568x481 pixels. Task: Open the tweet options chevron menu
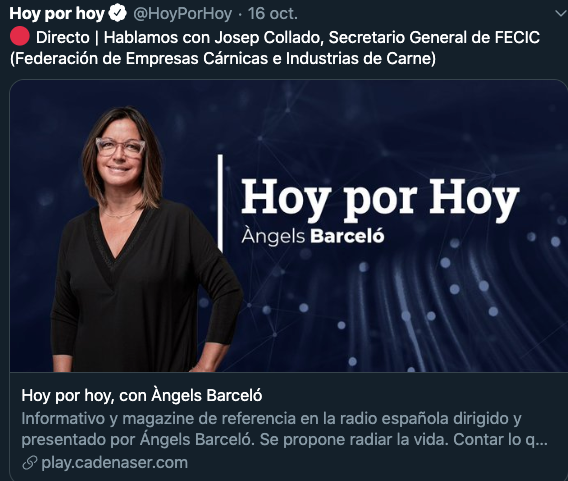point(561,14)
